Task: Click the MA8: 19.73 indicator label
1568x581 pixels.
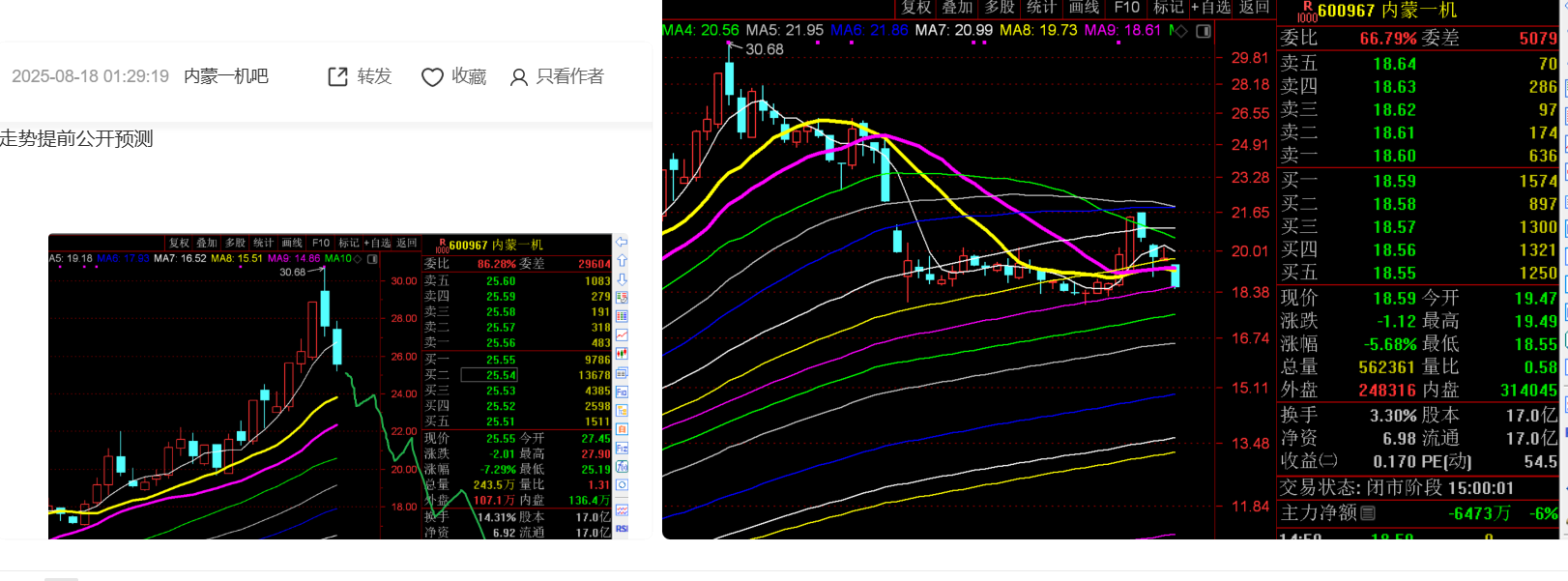Action: click(x=1037, y=31)
